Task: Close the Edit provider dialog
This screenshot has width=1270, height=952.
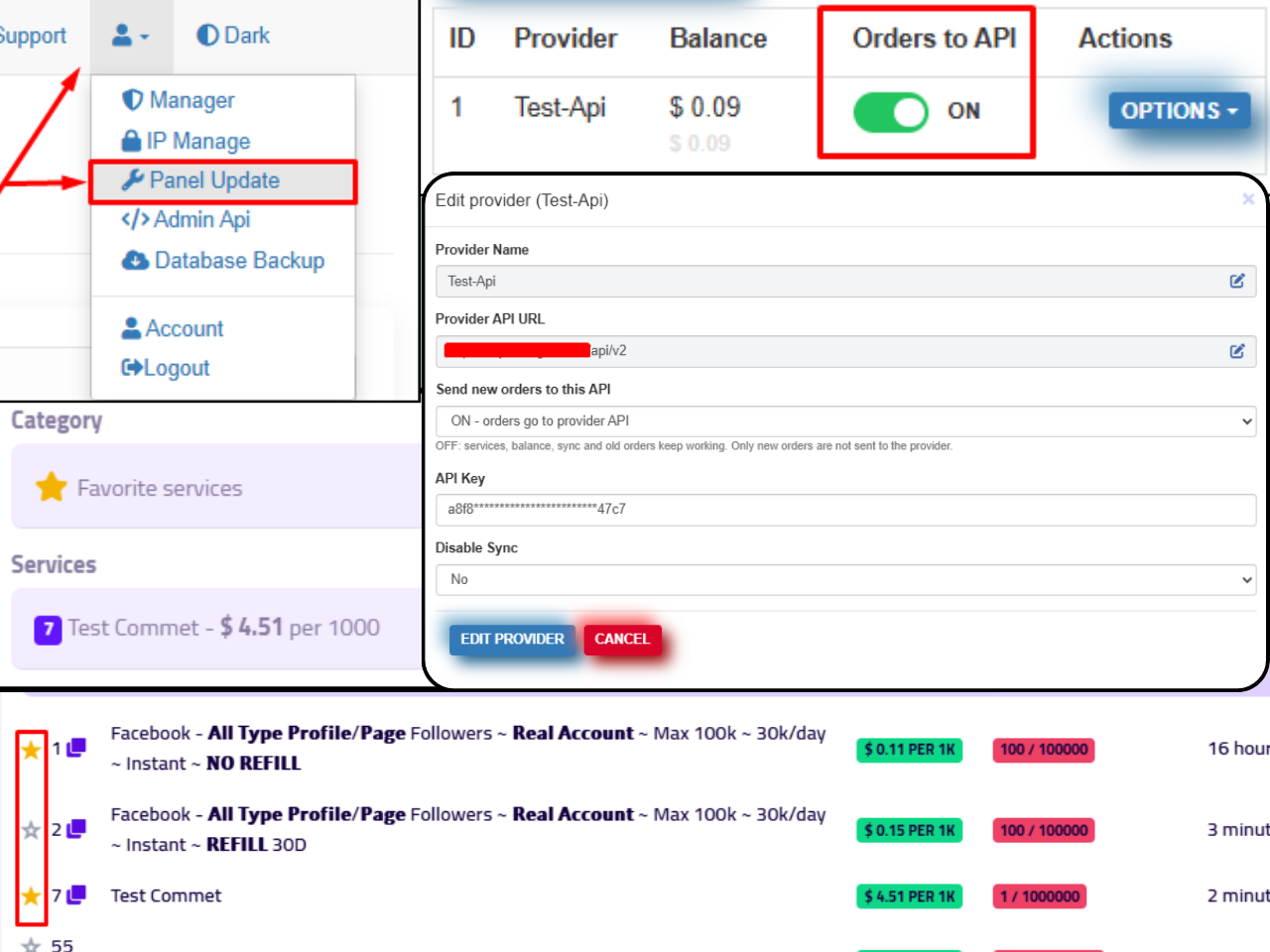Action: pos(1248,199)
